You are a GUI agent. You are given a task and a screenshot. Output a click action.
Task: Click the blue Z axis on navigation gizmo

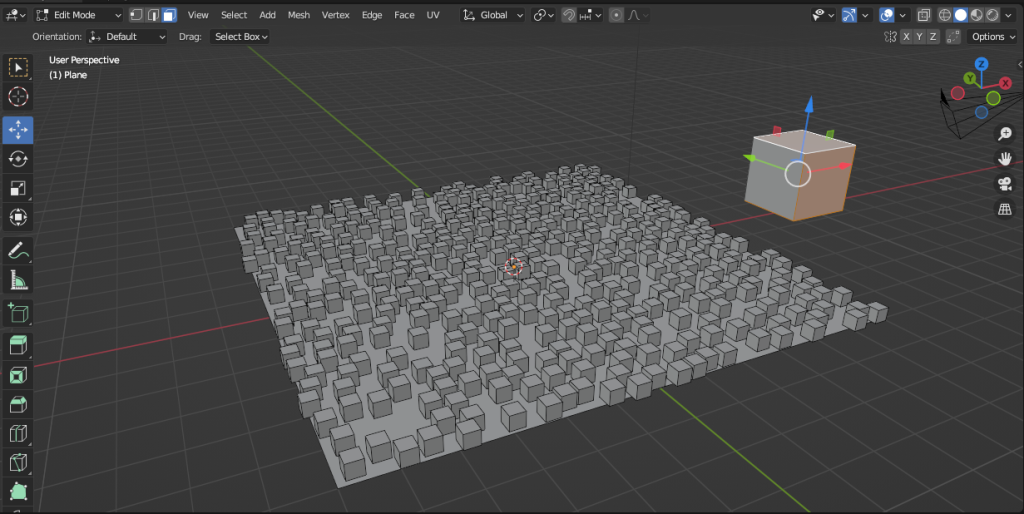tap(982, 64)
